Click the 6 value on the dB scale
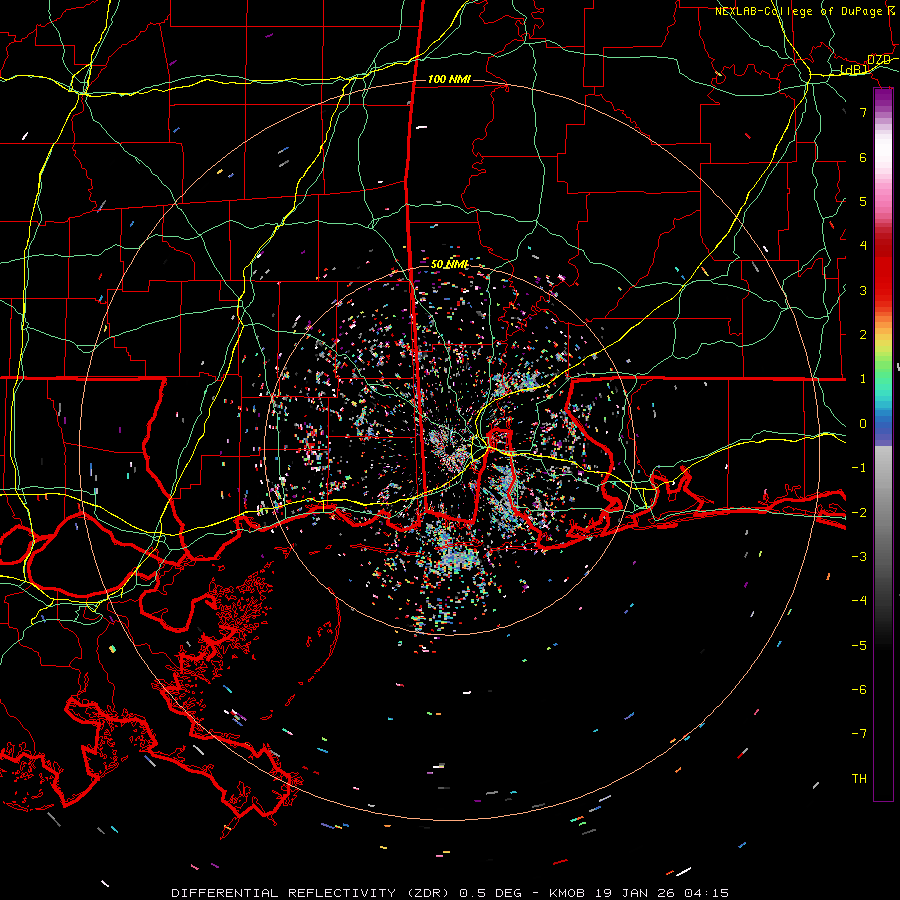 (863, 157)
